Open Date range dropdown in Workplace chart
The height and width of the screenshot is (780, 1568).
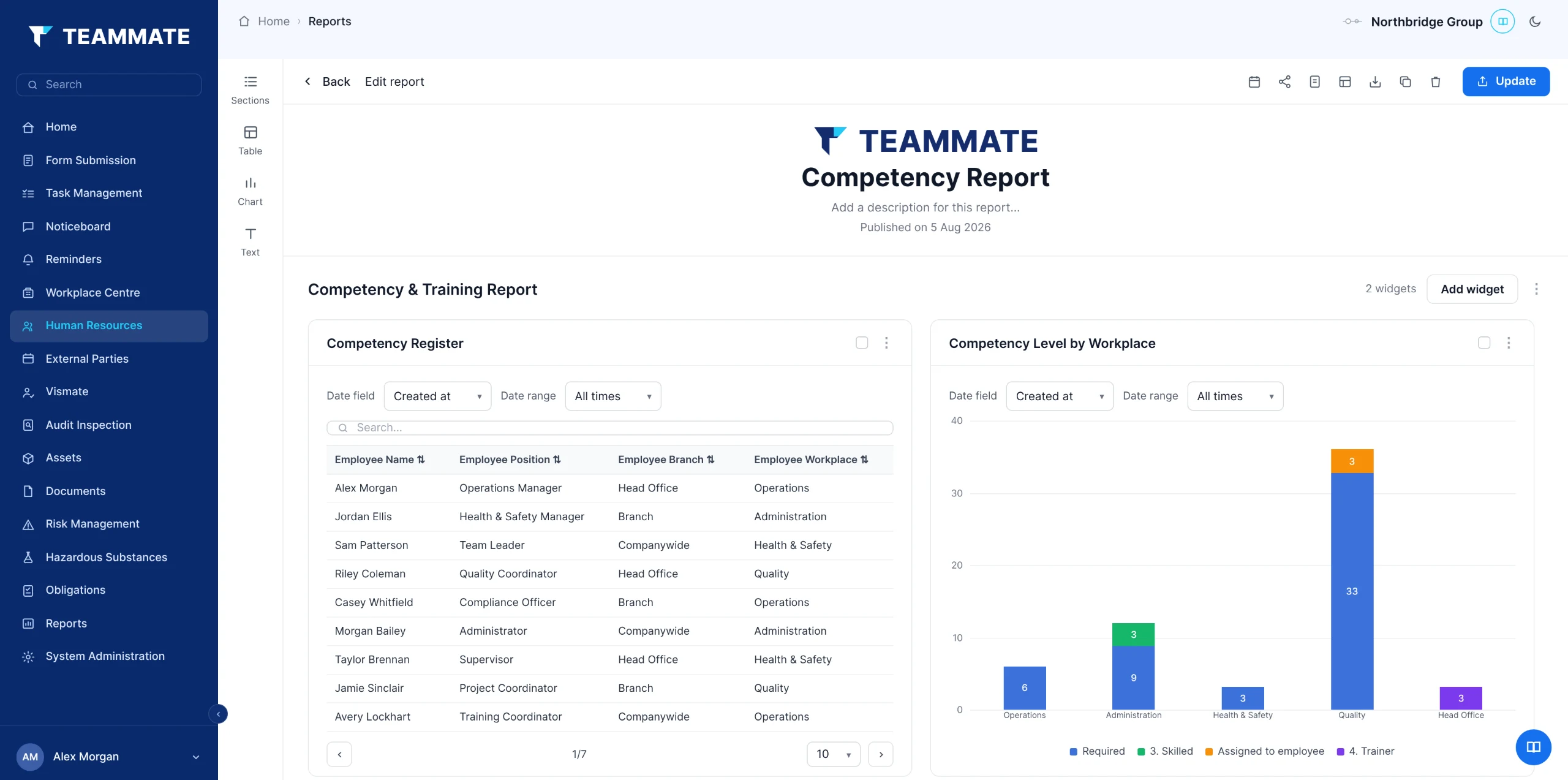pyautogui.click(x=1235, y=396)
